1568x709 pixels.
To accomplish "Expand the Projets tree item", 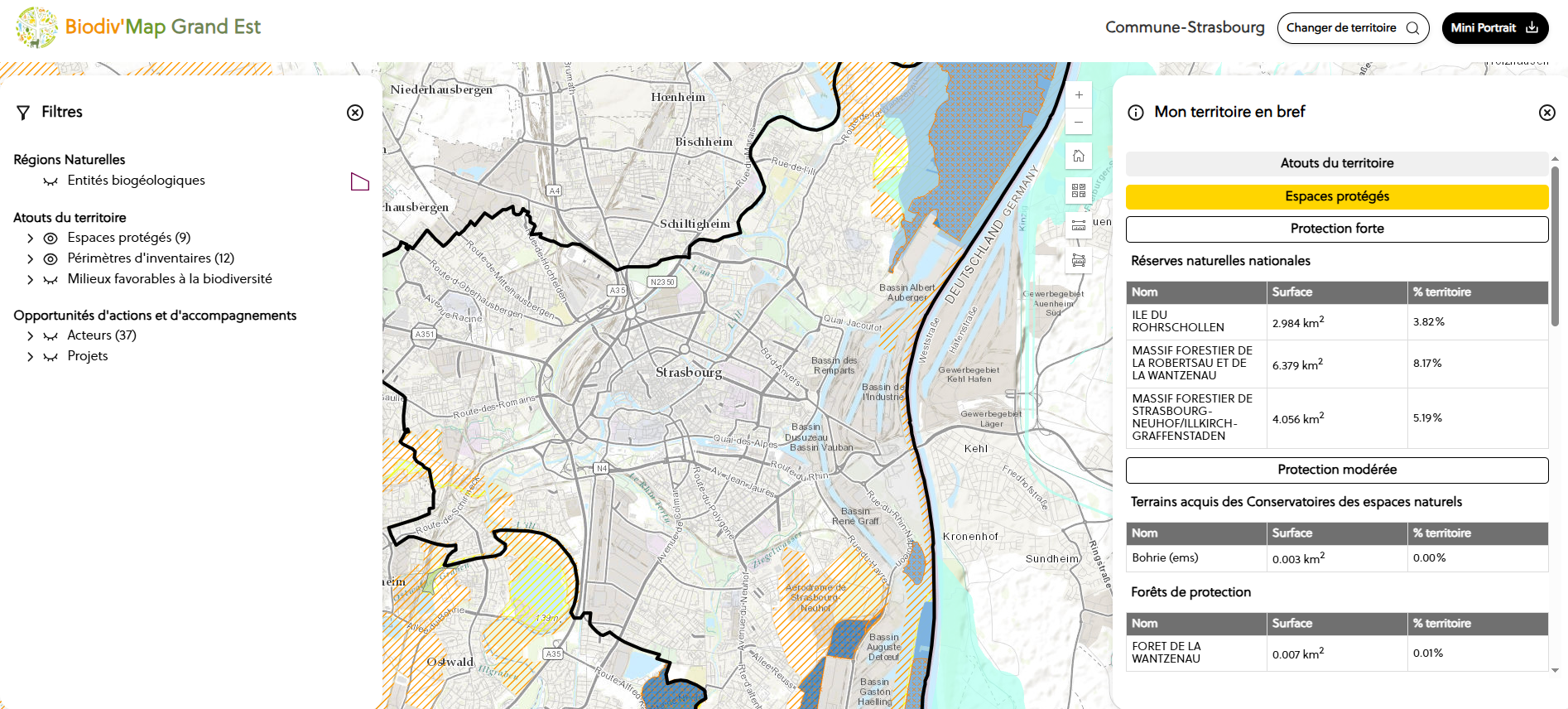I will [x=31, y=357].
